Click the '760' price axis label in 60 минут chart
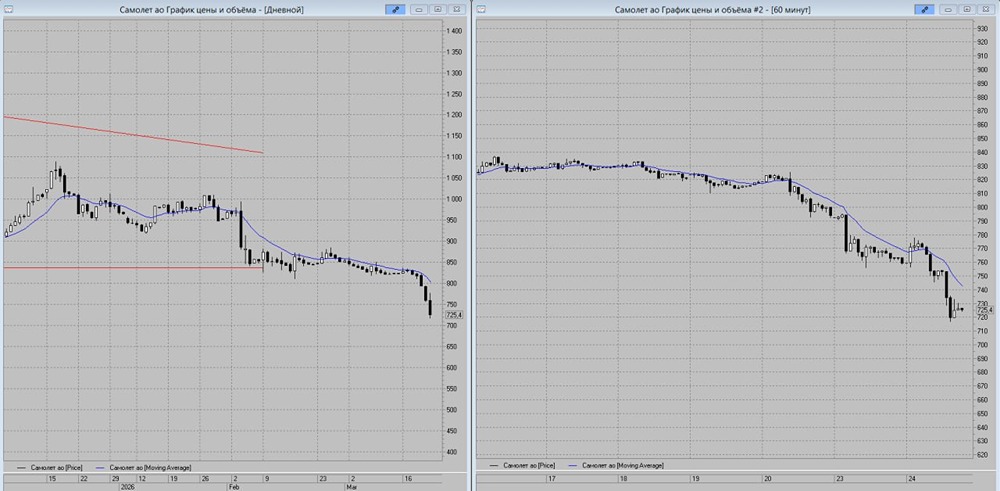The width and height of the screenshot is (1000, 491). coord(982,262)
